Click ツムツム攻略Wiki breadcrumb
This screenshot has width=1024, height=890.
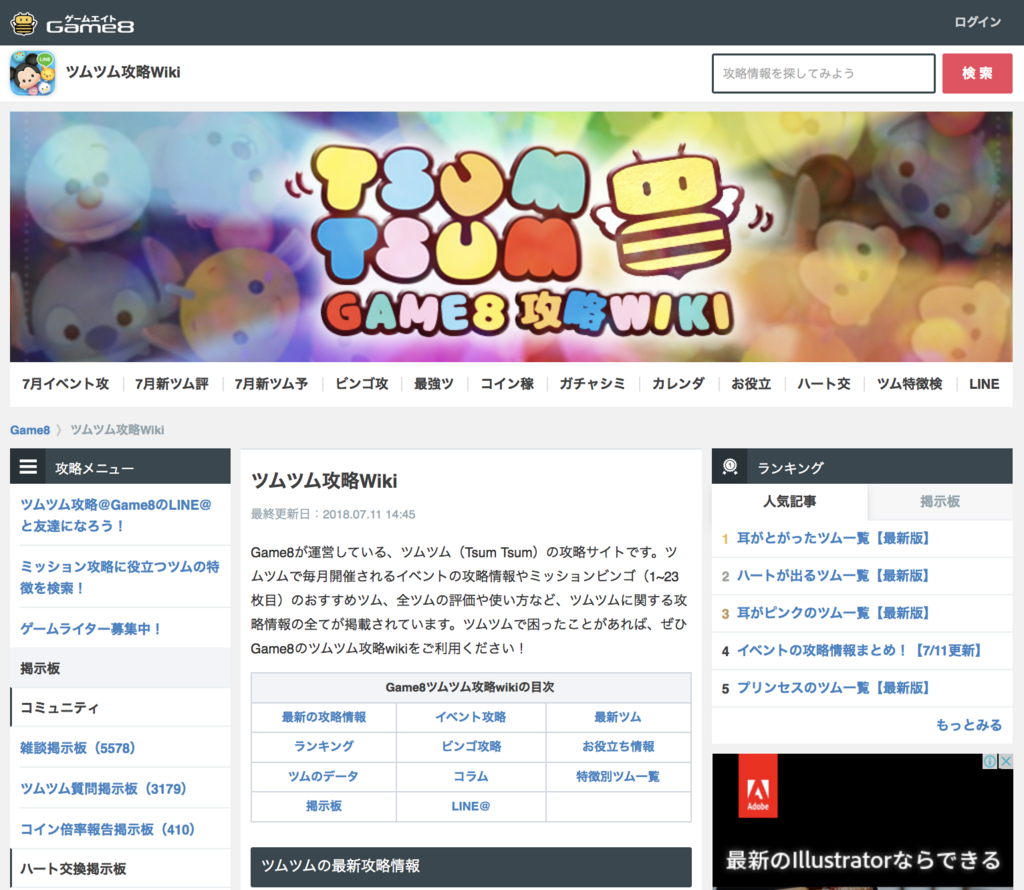(x=118, y=430)
